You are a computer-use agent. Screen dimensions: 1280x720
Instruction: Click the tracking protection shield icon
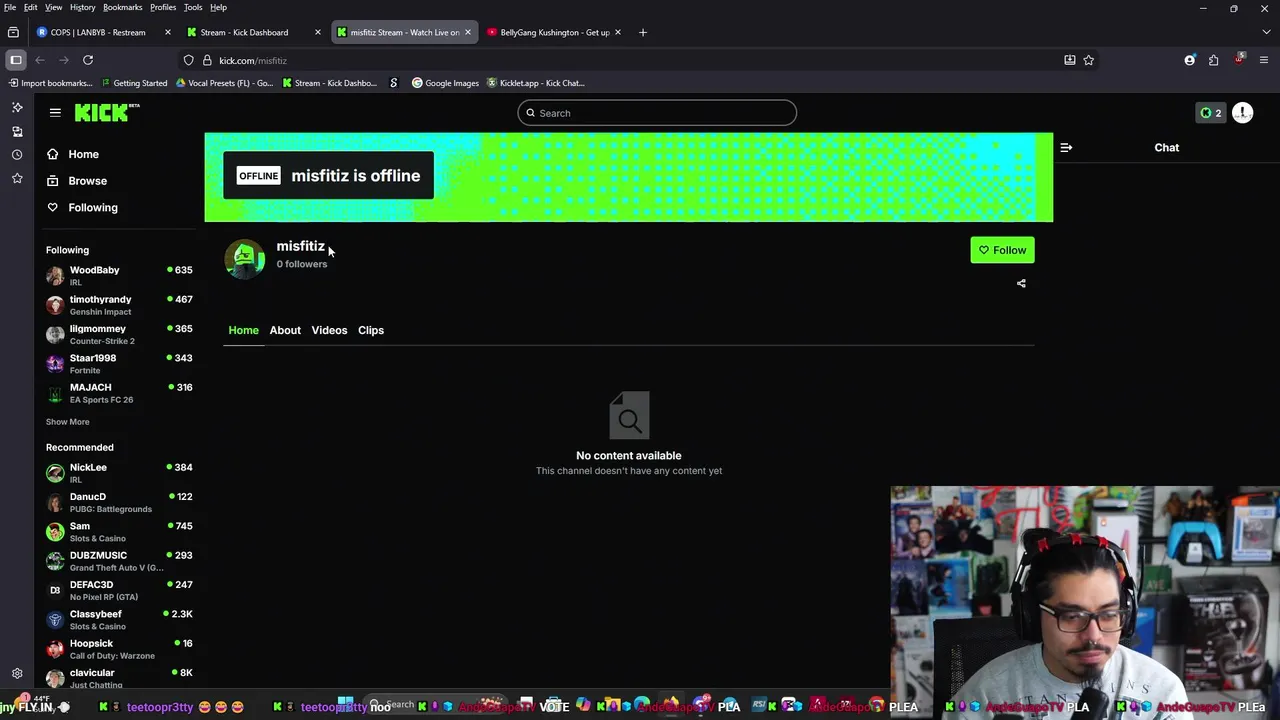[x=188, y=60]
